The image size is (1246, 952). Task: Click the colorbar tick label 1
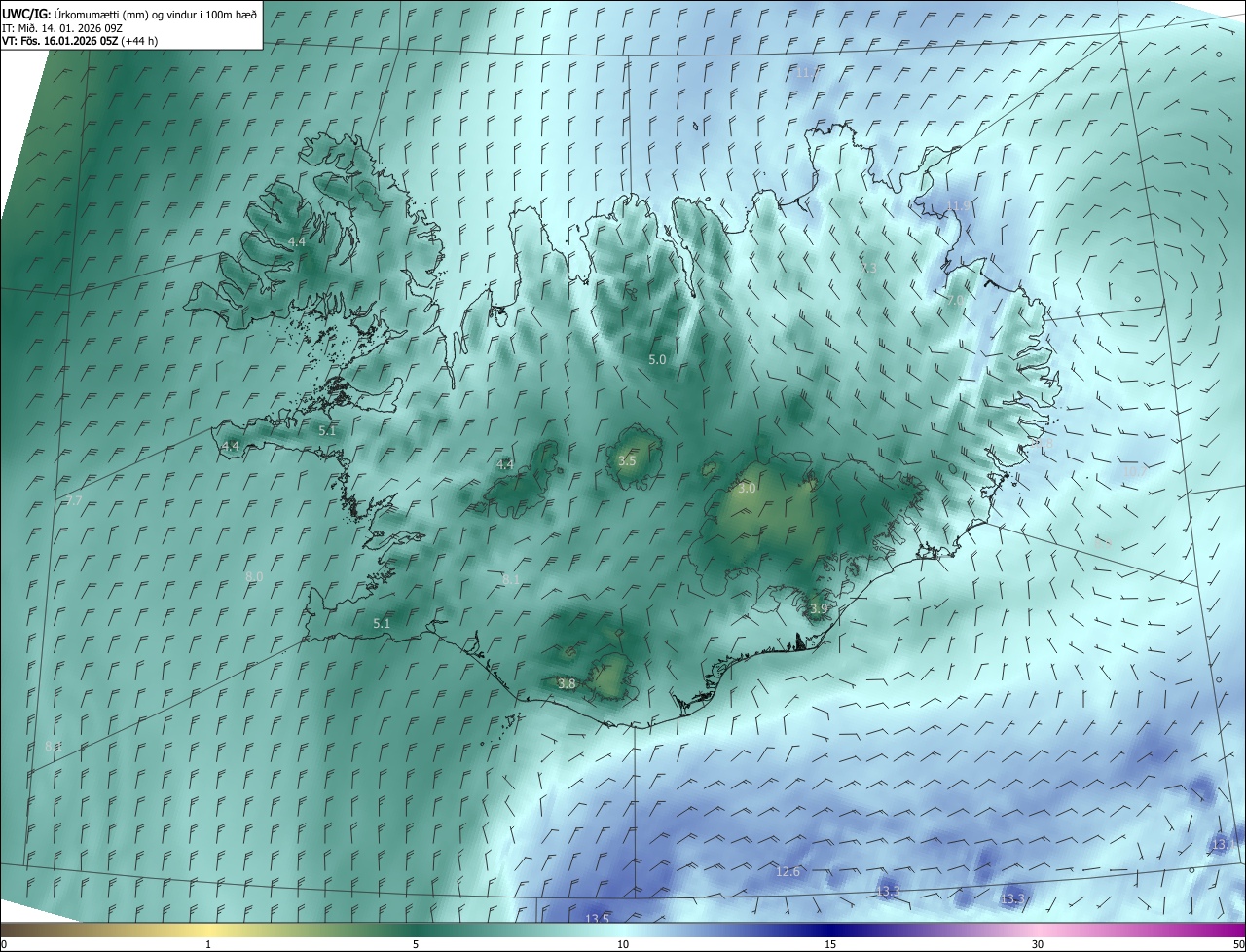coord(208,944)
